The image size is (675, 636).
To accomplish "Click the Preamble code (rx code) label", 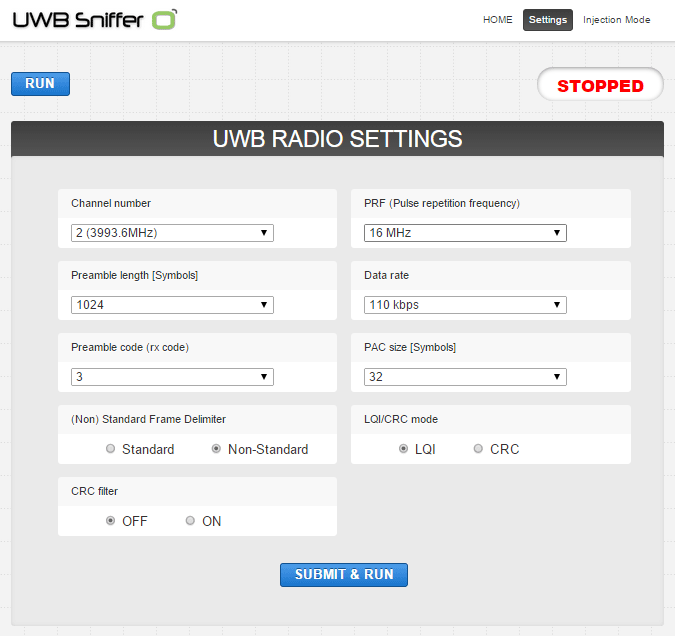I will click(x=130, y=347).
